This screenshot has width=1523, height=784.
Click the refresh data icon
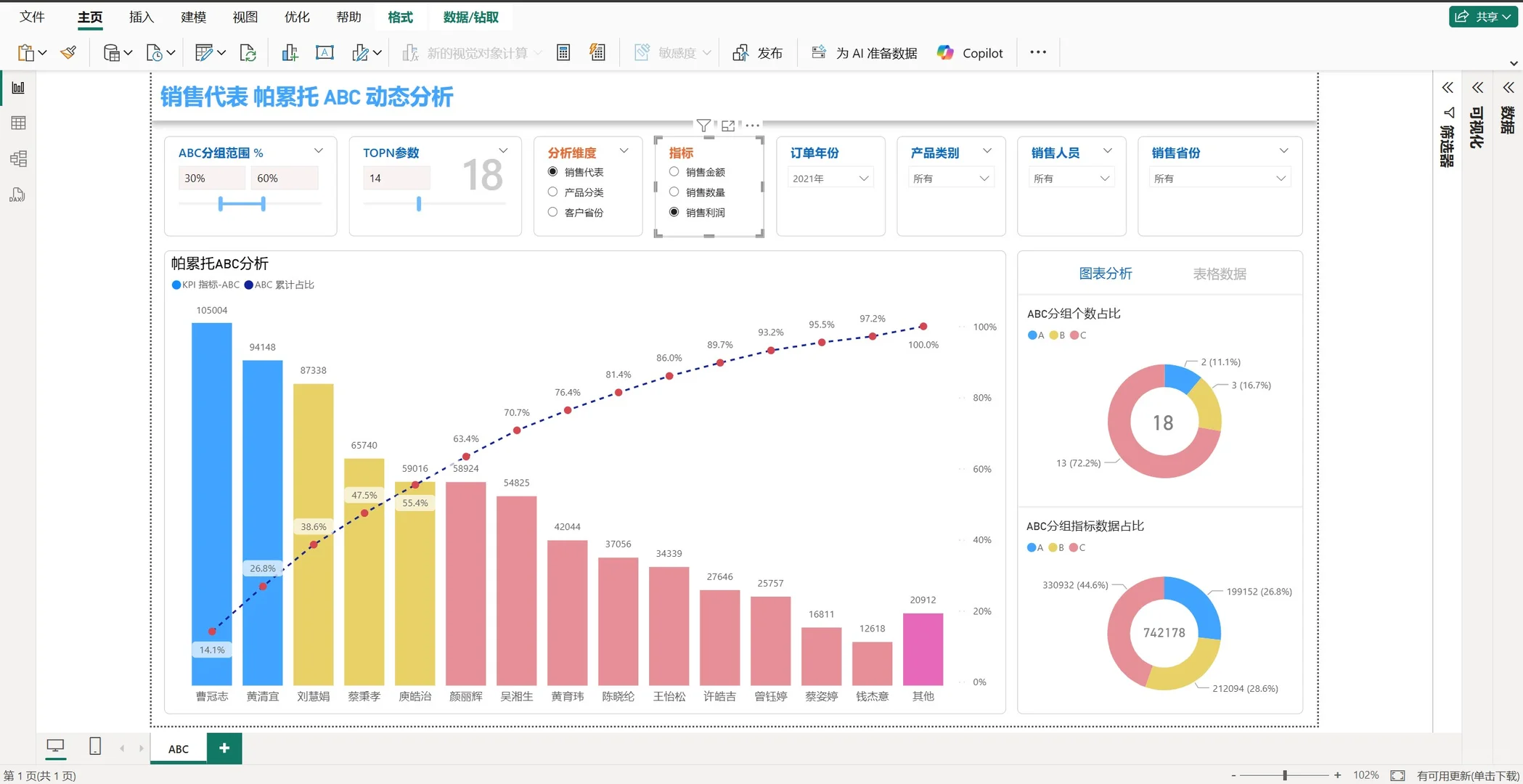pyautogui.click(x=248, y=52)
